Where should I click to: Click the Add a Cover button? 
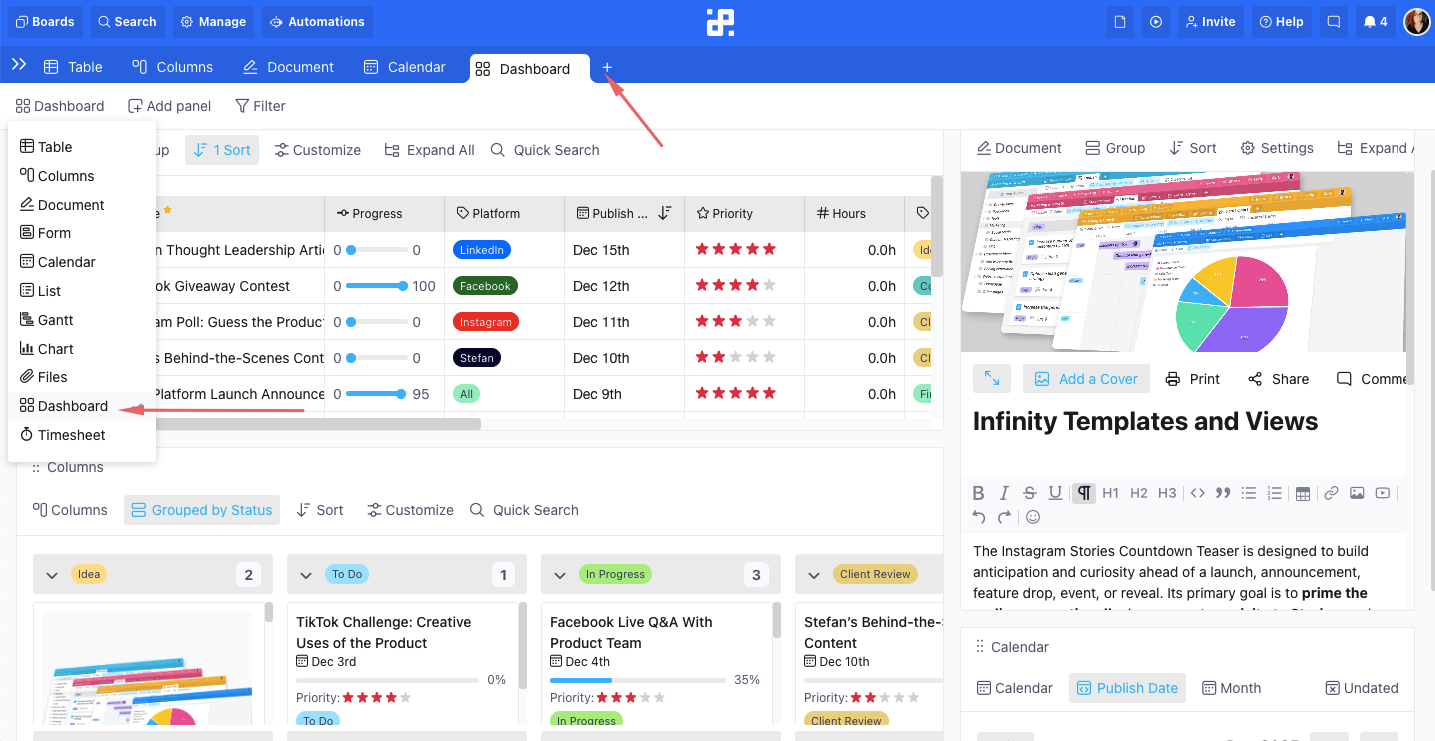tap(1086, 378)
